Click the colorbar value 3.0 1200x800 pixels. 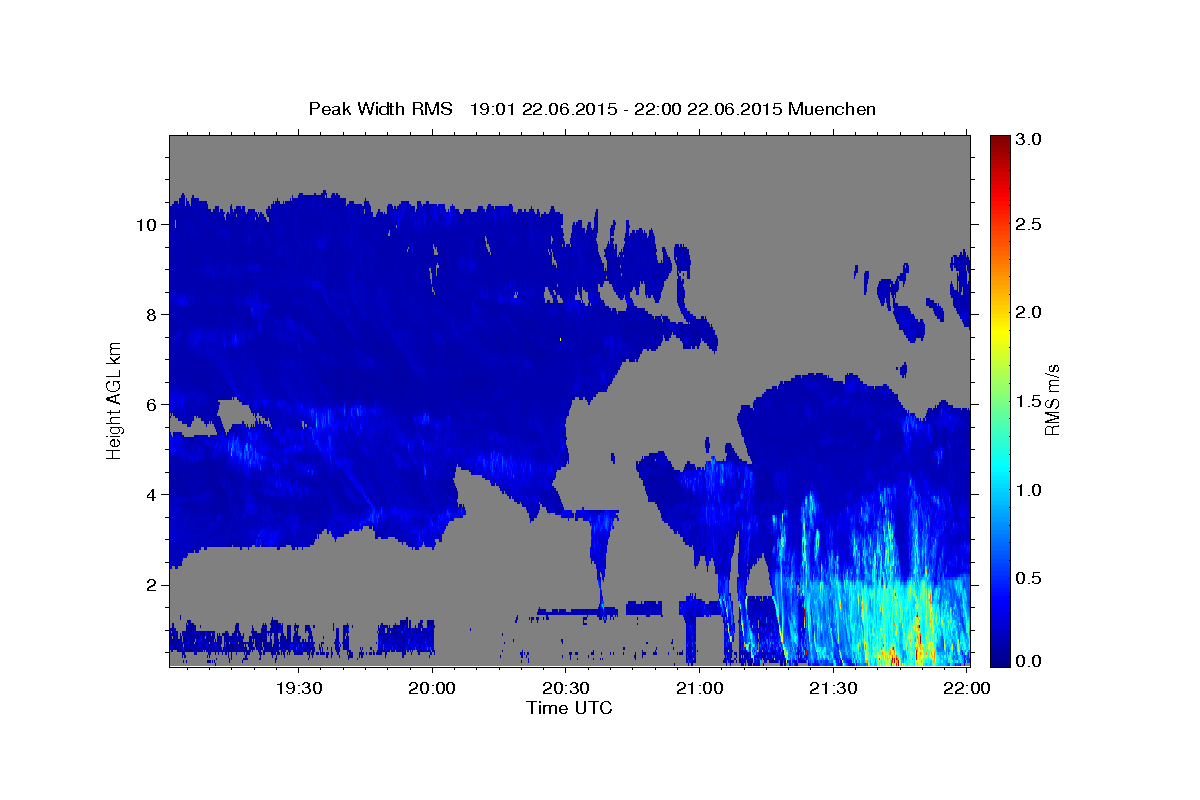tap(1027, 138)
